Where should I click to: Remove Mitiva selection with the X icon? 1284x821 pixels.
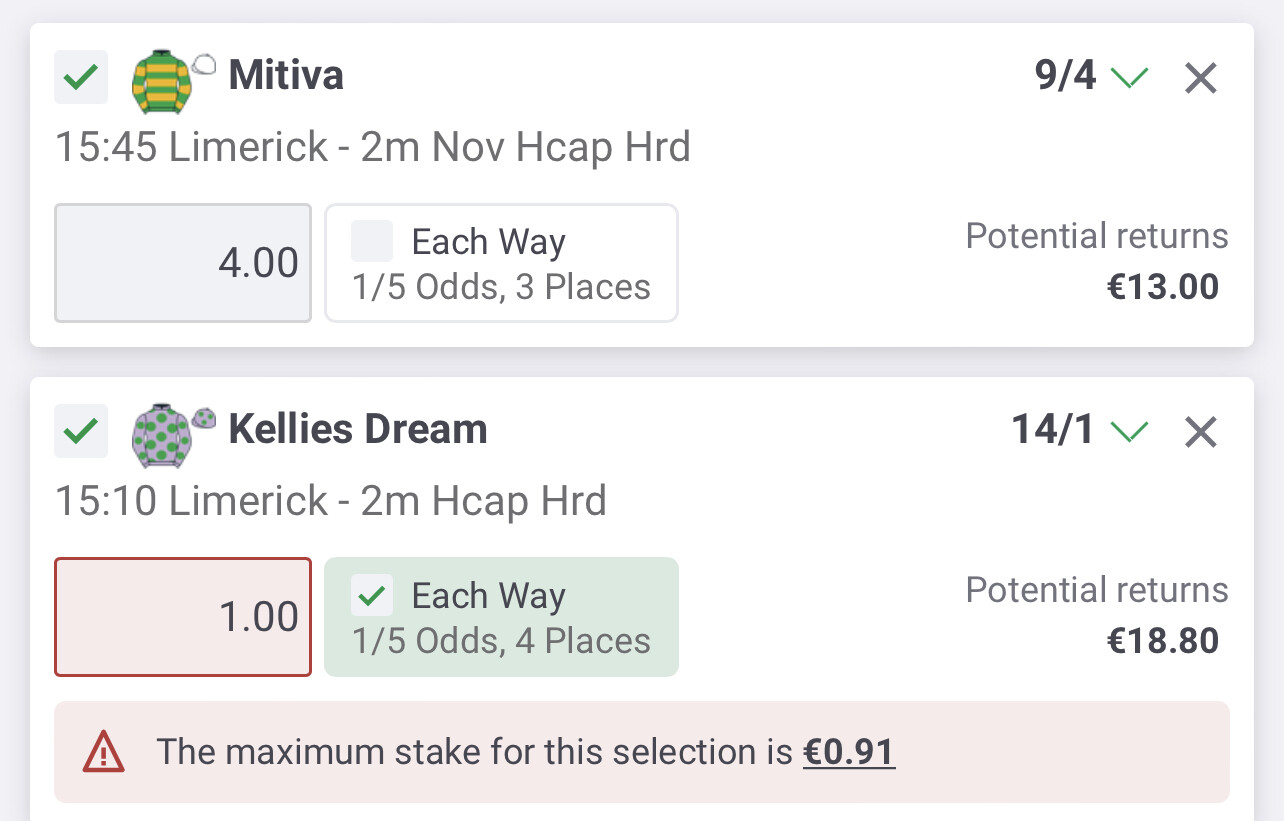tap(1200, 78)
